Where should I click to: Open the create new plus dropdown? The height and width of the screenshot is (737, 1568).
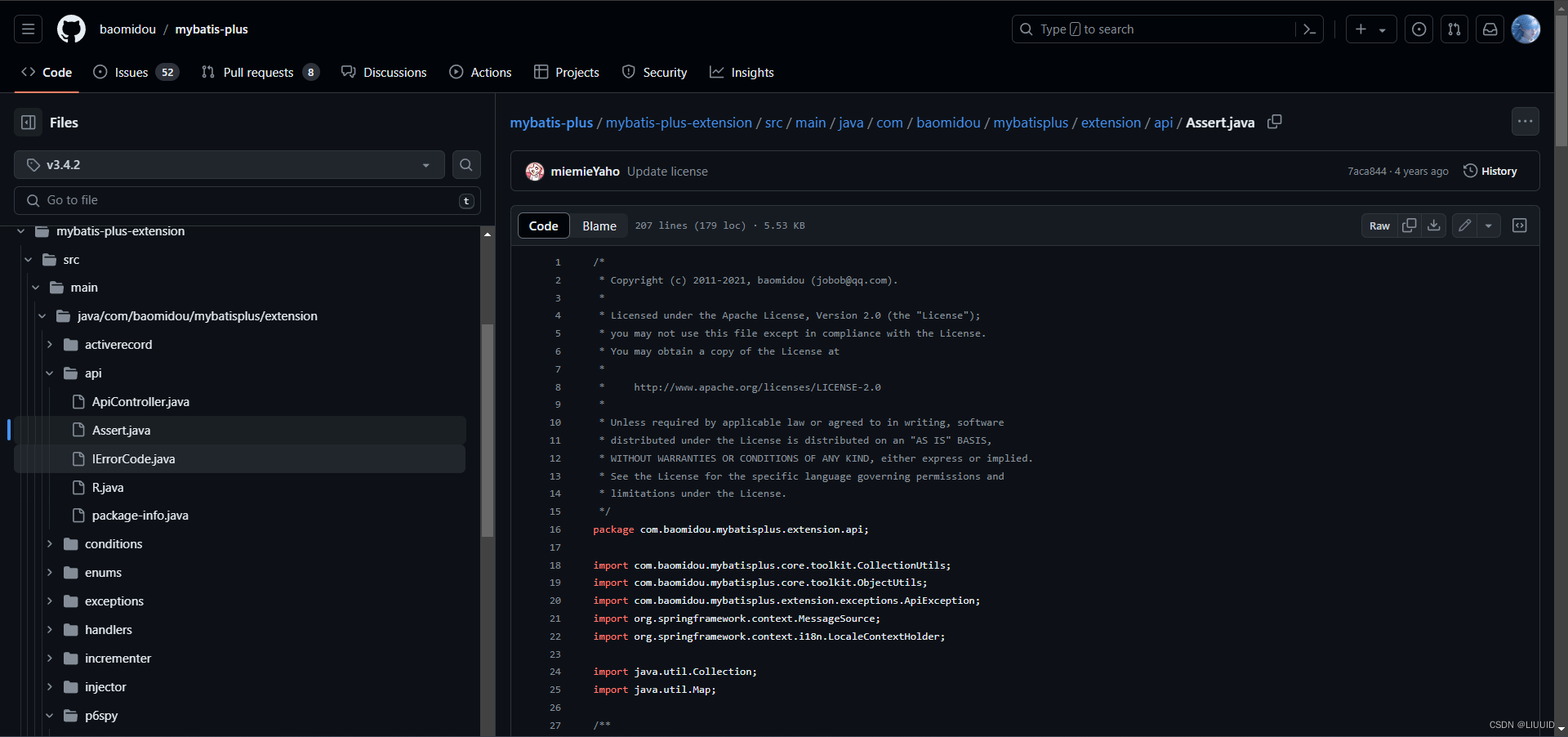coord(1371,29)
